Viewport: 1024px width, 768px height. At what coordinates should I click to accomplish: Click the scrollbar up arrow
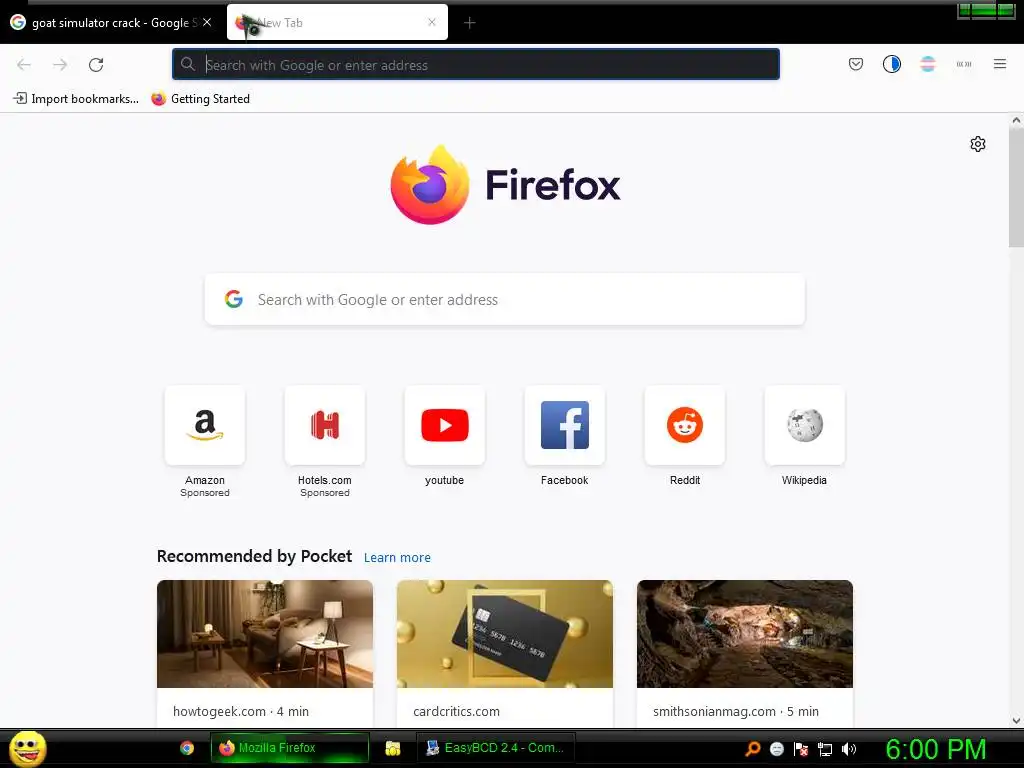coord(1016,120)
